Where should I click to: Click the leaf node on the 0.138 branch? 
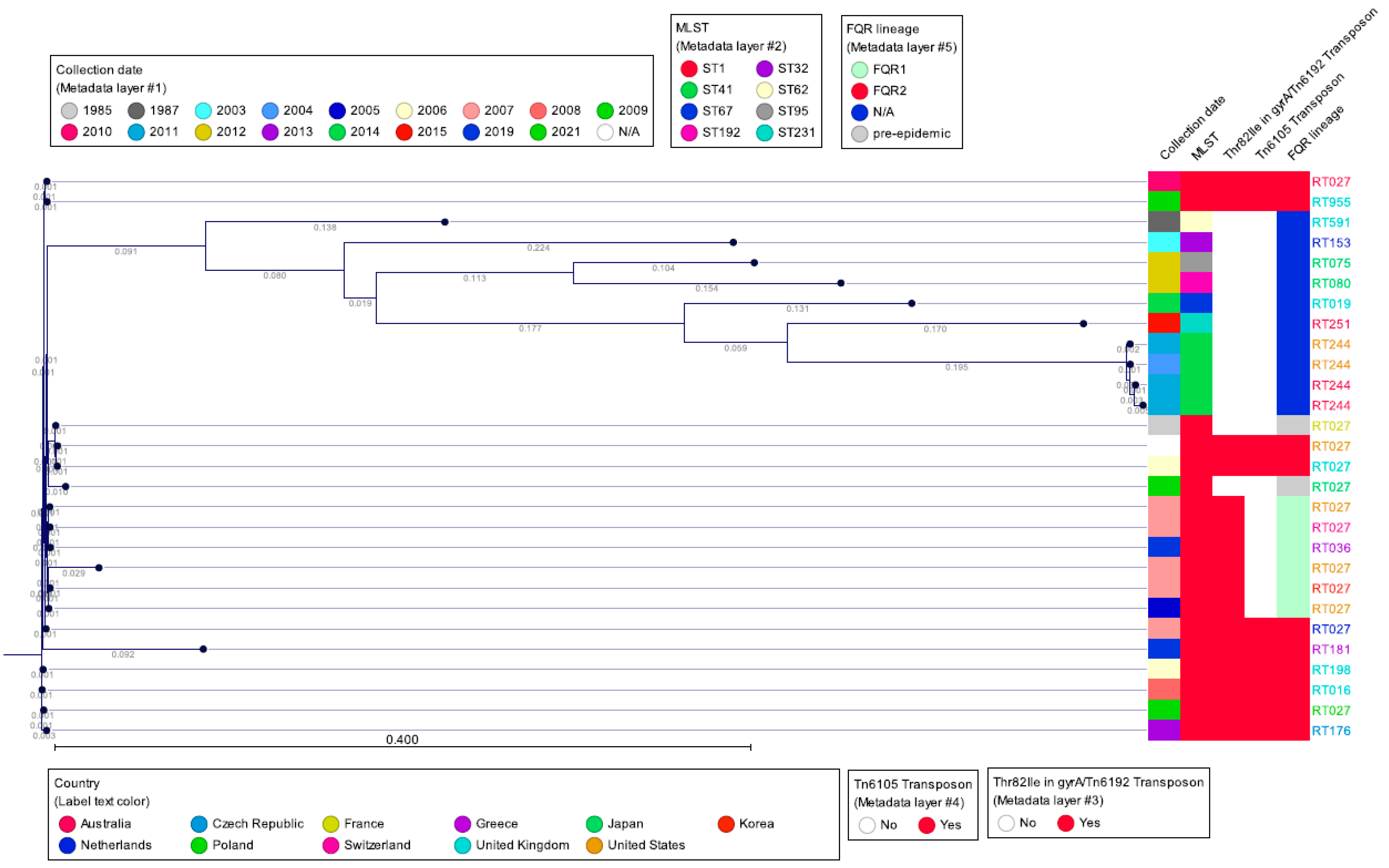pyautogui.click(x=444, y=222)
